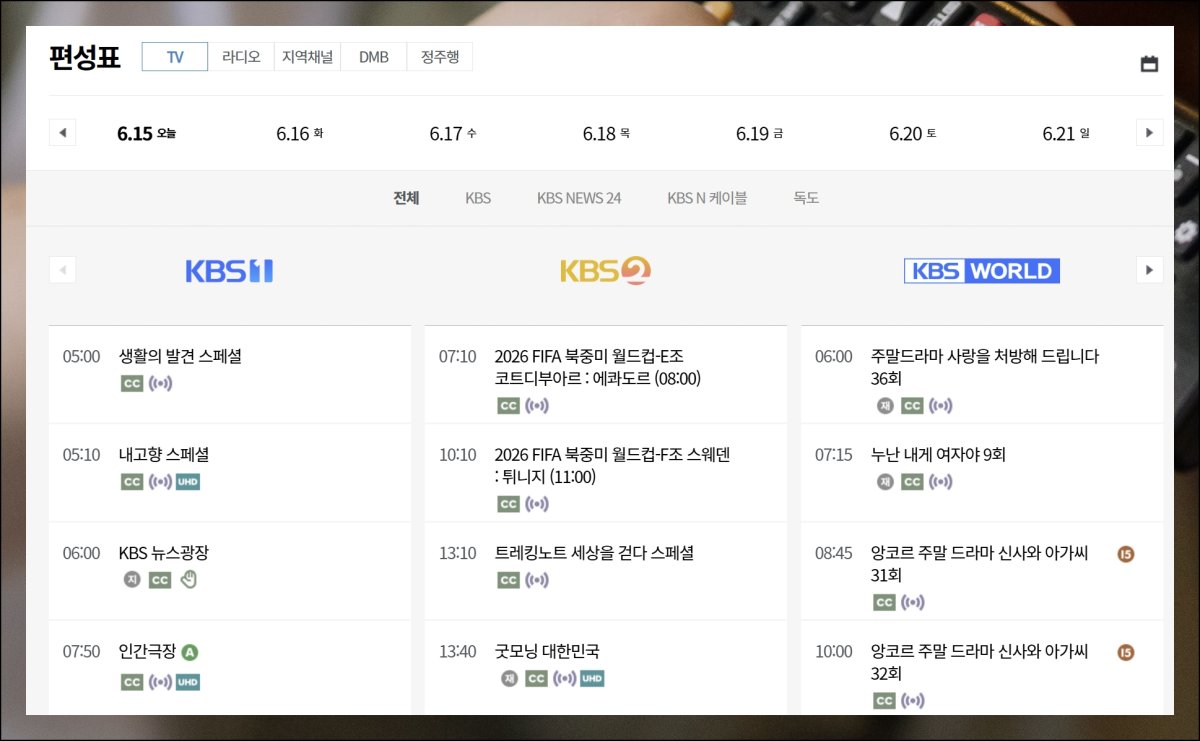Image resolution: width=1200 pixels, height=741 pixels.
Task: Select the TV schedule tab
Action: point(175,57)
